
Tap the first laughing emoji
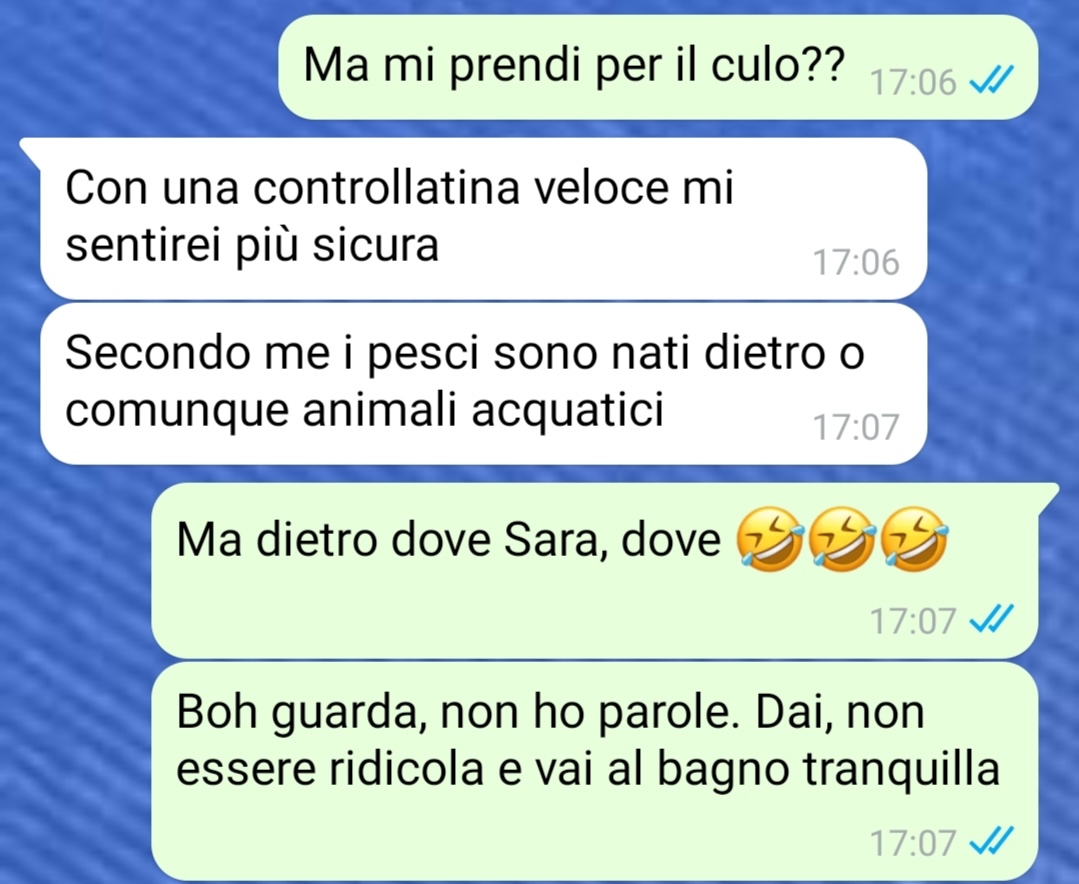coord(769,539)
